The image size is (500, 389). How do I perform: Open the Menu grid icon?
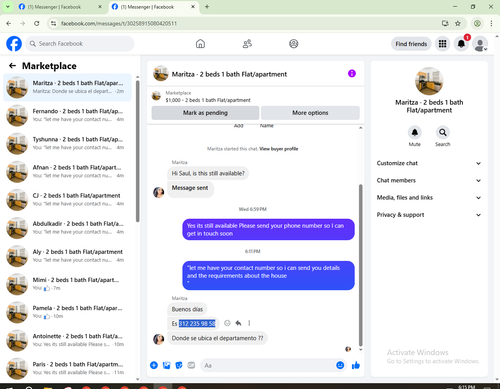[x=442, y=44]
